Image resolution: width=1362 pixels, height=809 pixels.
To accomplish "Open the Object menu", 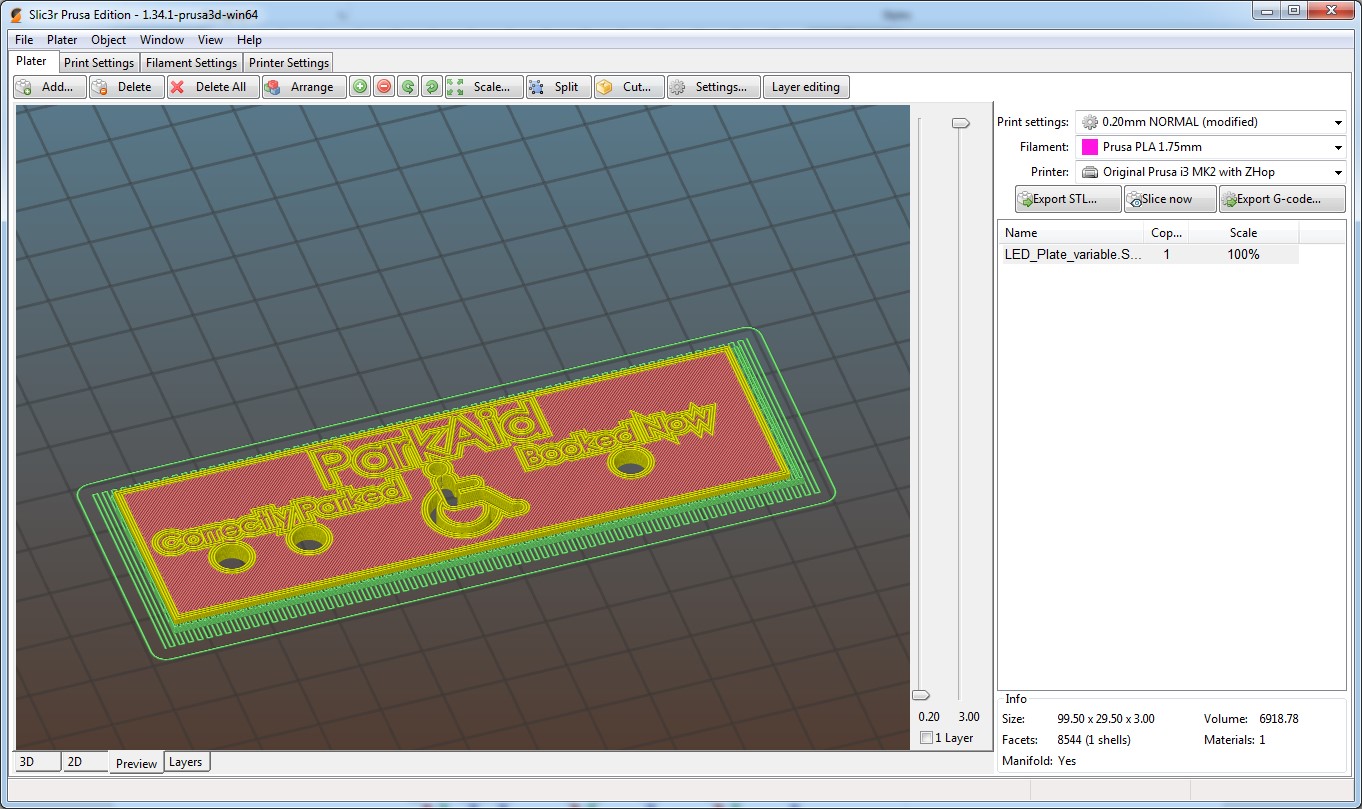I will click(x=108, y=40).
